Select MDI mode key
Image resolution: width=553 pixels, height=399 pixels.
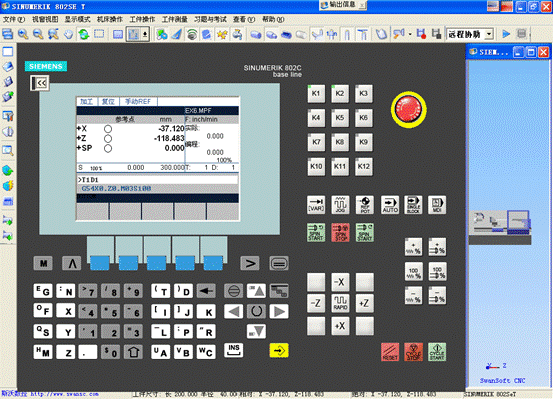click(437, 205)
